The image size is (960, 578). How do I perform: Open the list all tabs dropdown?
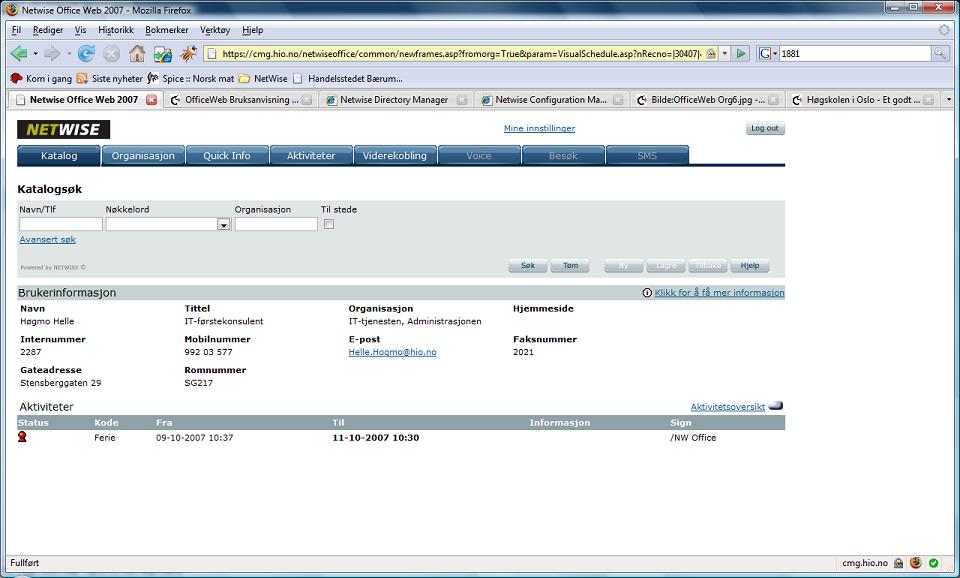949,100
